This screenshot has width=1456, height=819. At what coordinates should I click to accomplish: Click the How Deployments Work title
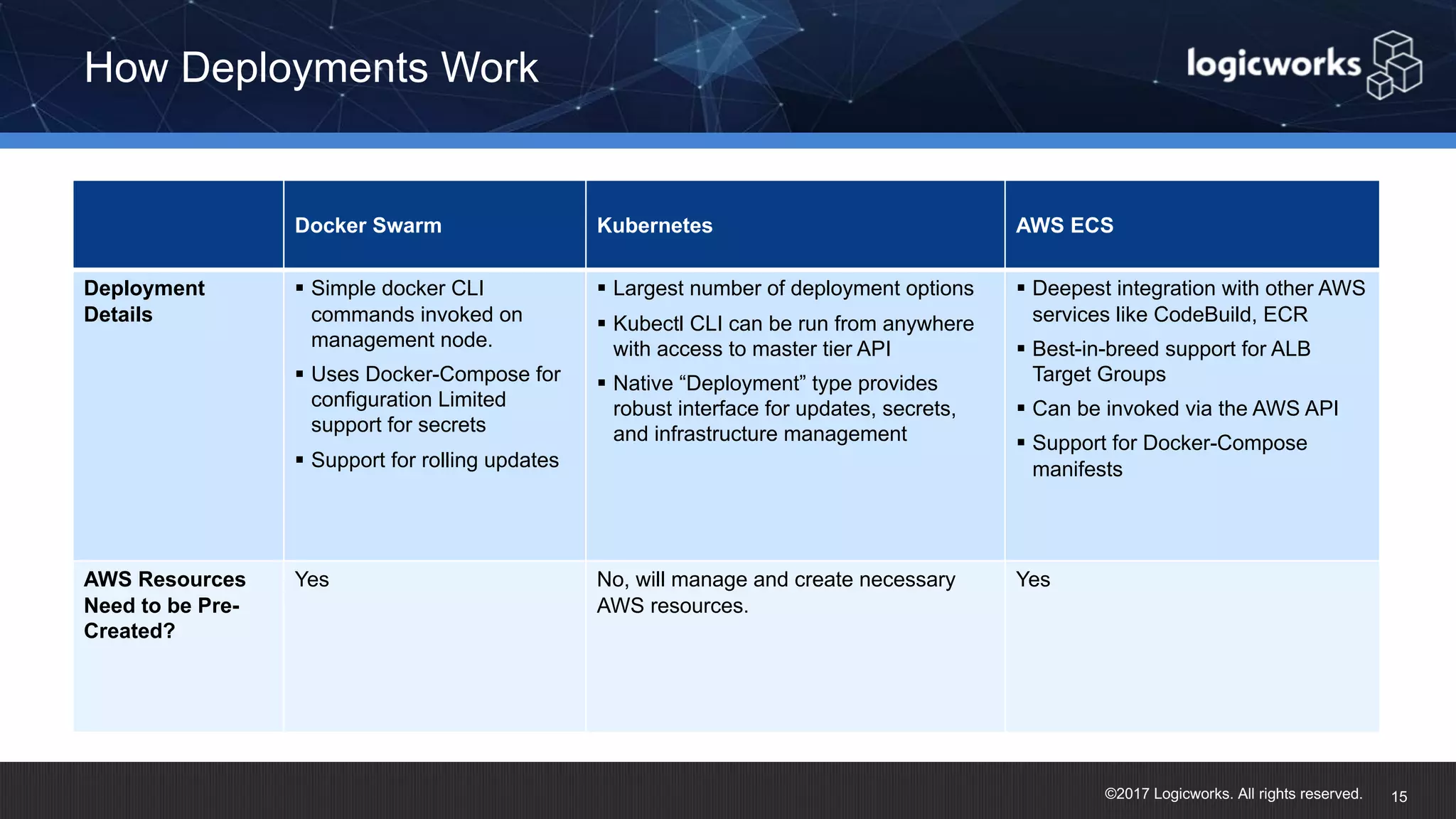(311, 68)
